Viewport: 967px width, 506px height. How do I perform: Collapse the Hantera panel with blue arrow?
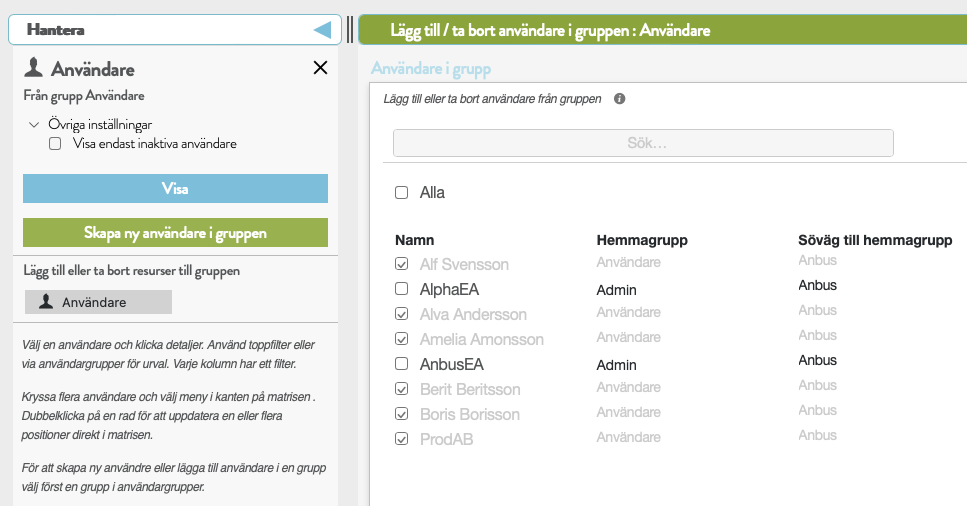click(323, 30)
